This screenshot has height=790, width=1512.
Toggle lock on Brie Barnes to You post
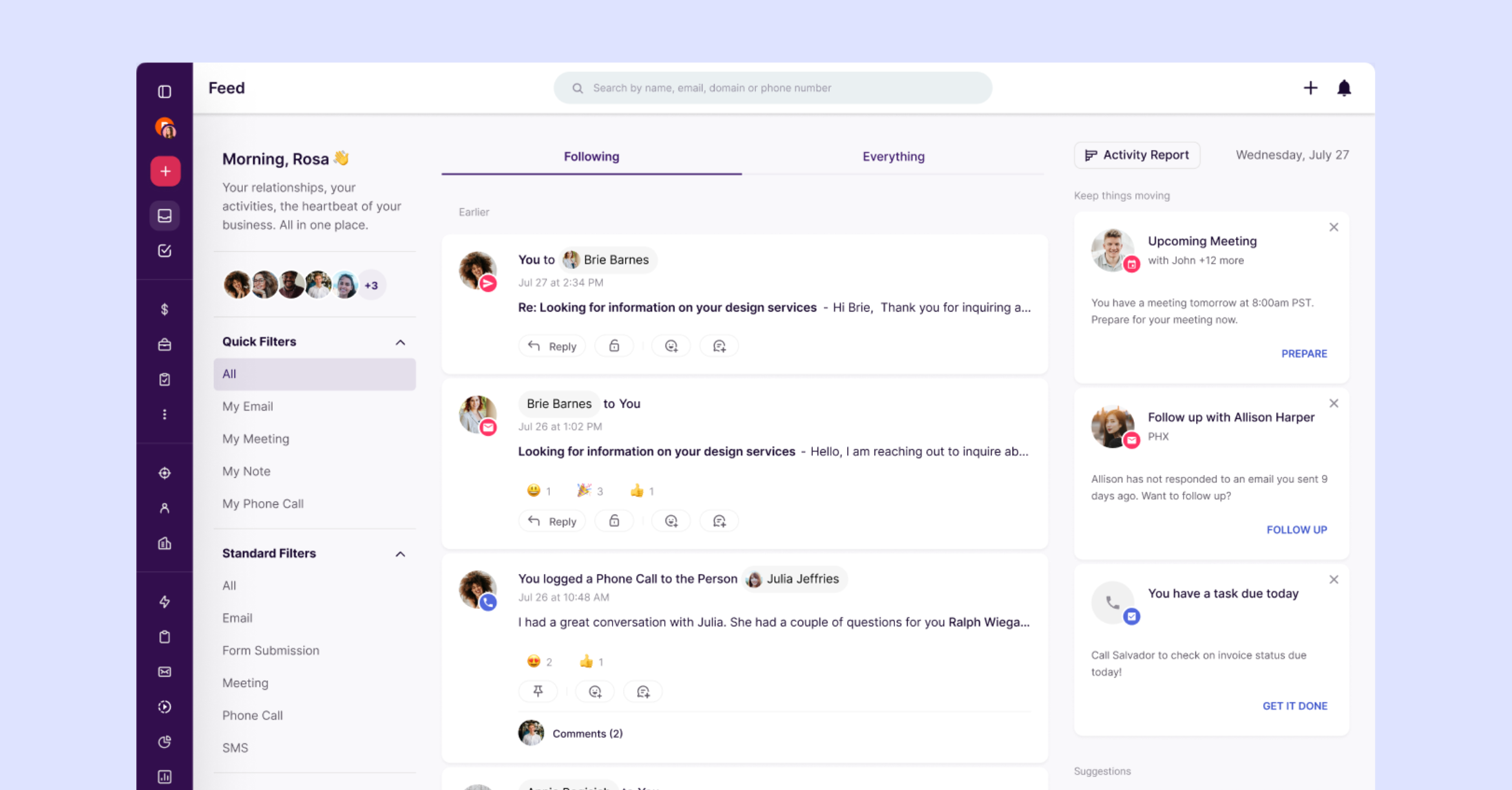click(x=614, y=521)
